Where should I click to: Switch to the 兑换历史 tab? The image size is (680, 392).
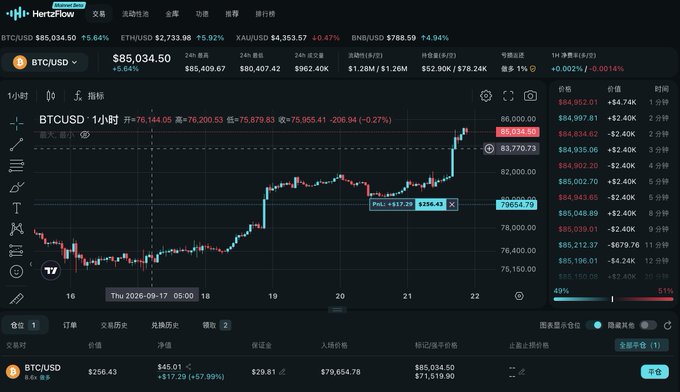[165, 325]
